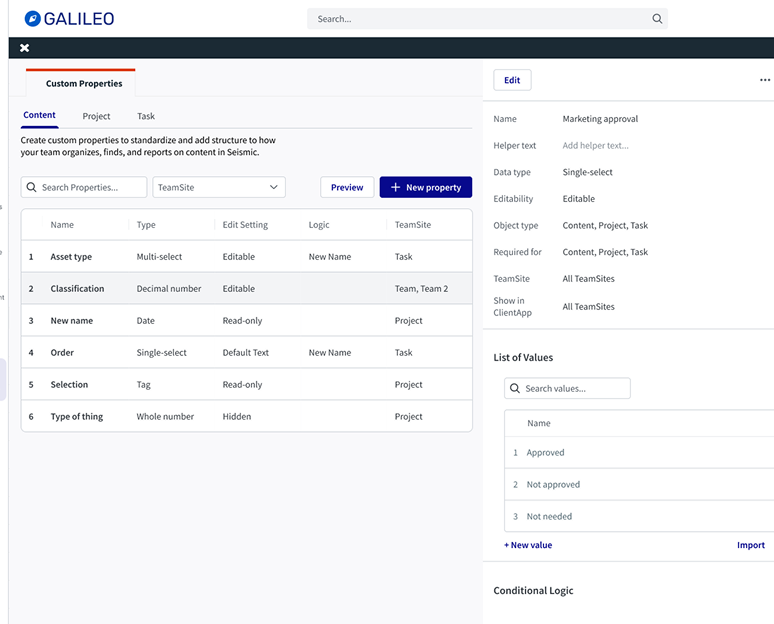The height and width of the screenshot is (624, 774).
Task: Click the search icon in Search values field
Action: pos(515,389)
